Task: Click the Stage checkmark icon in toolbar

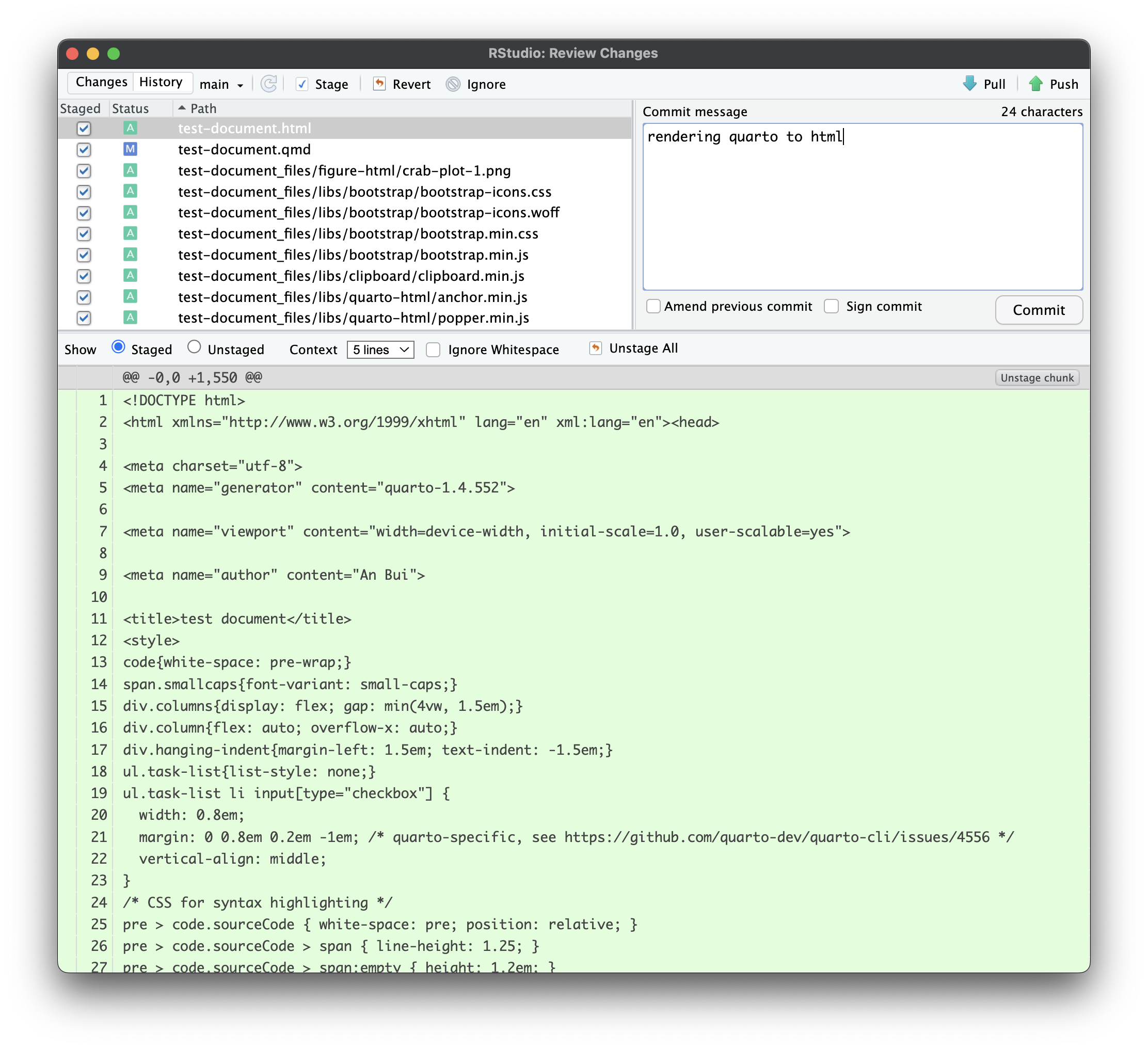Action: tap(302, 84)
